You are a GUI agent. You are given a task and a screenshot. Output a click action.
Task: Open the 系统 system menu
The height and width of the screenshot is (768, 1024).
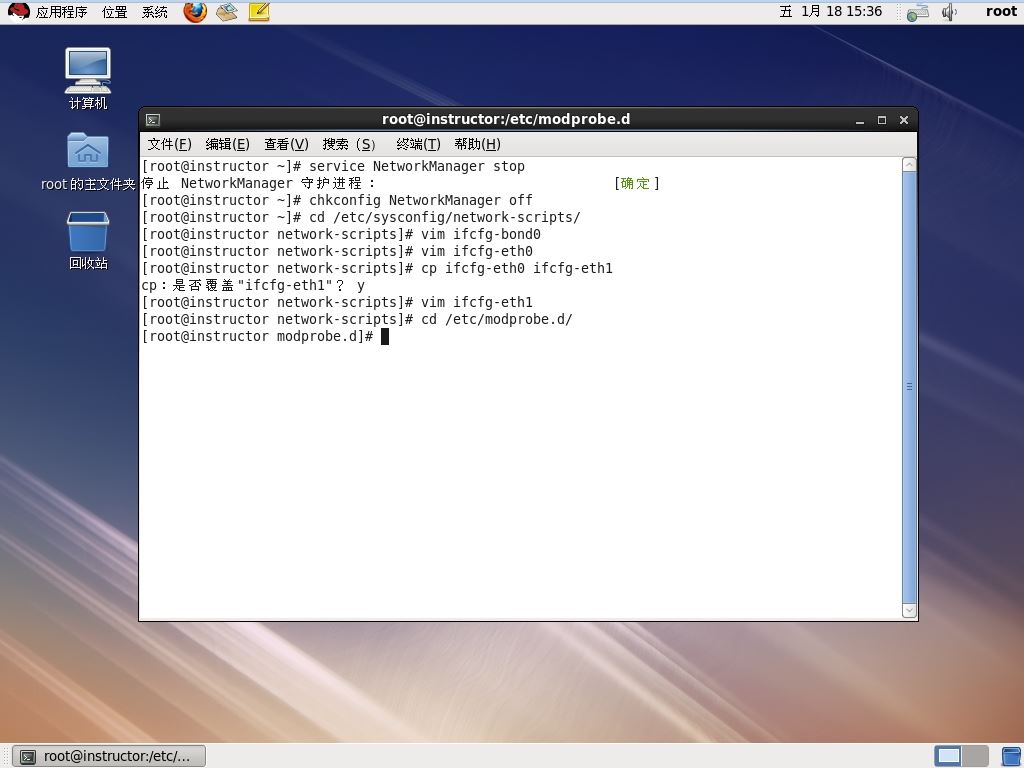point(155,12)
